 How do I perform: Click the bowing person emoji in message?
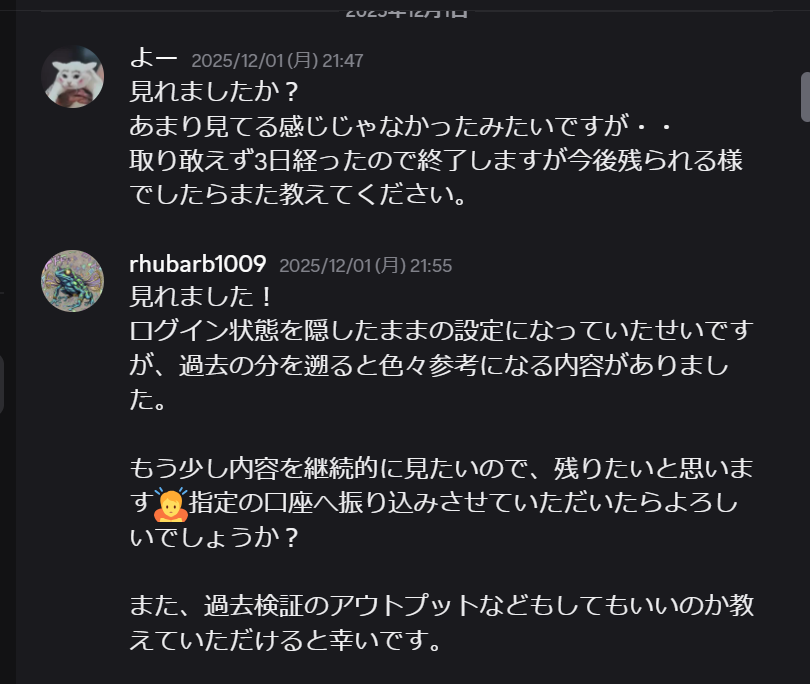(x=172, y=505)
